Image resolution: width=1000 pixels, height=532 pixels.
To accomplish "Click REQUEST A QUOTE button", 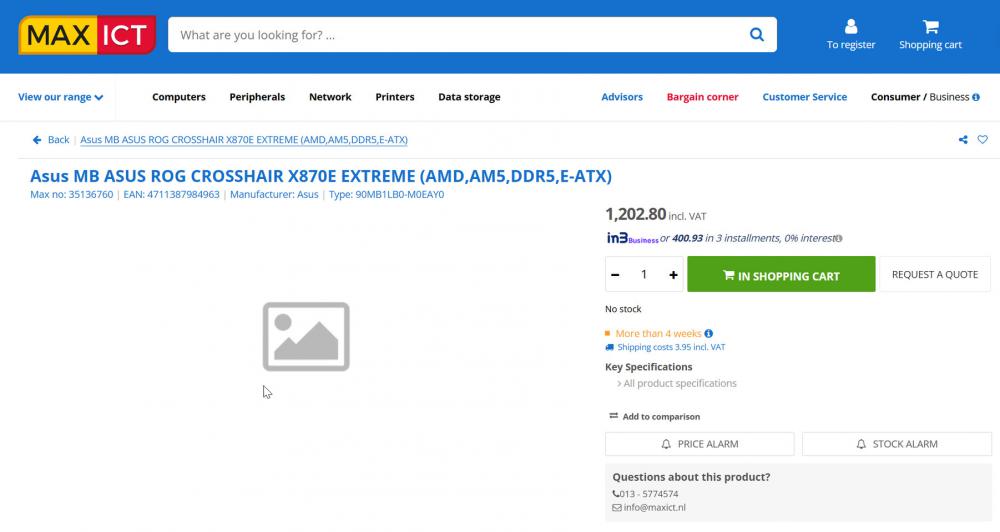I will [935, 274].
